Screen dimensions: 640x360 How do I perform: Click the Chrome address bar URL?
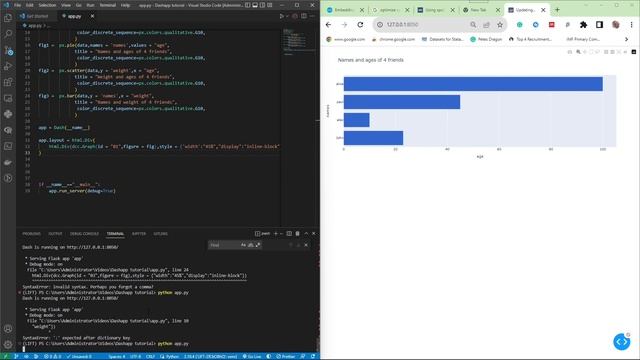[x=402, y=25]
